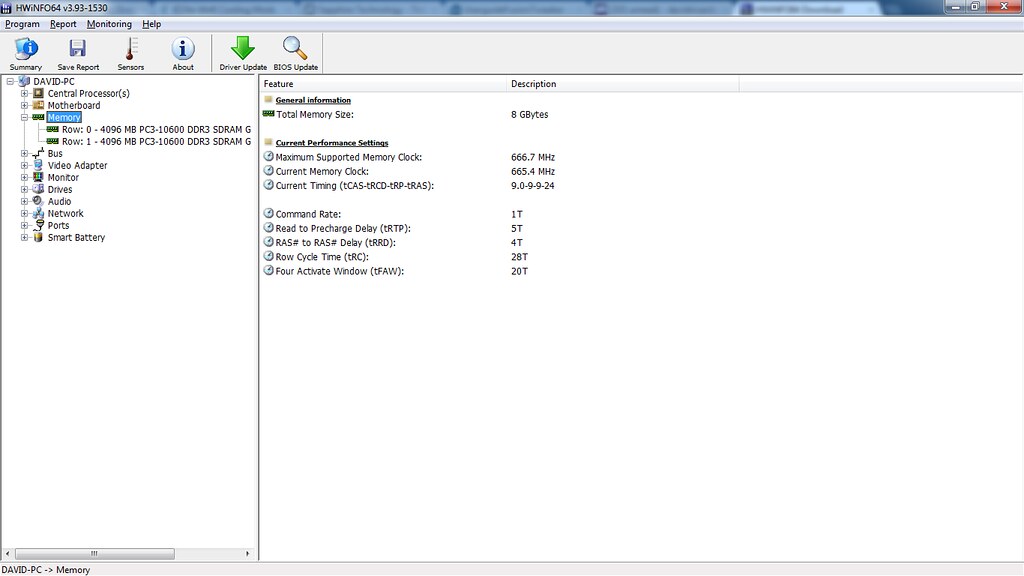Image resolution: width=1024 pixels, height=576 pixels.
Task: Click the '665.4 MHz' value
Action: [x=533, y=171]
